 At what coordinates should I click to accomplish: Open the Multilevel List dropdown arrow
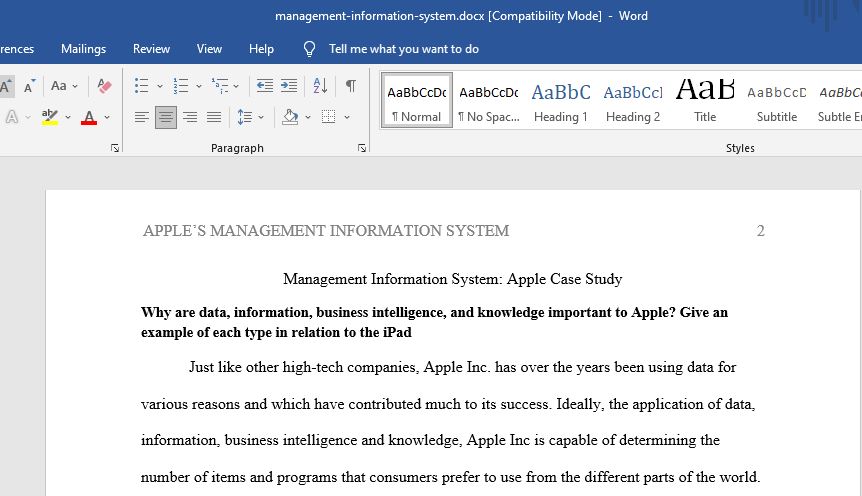click(236, 86)
